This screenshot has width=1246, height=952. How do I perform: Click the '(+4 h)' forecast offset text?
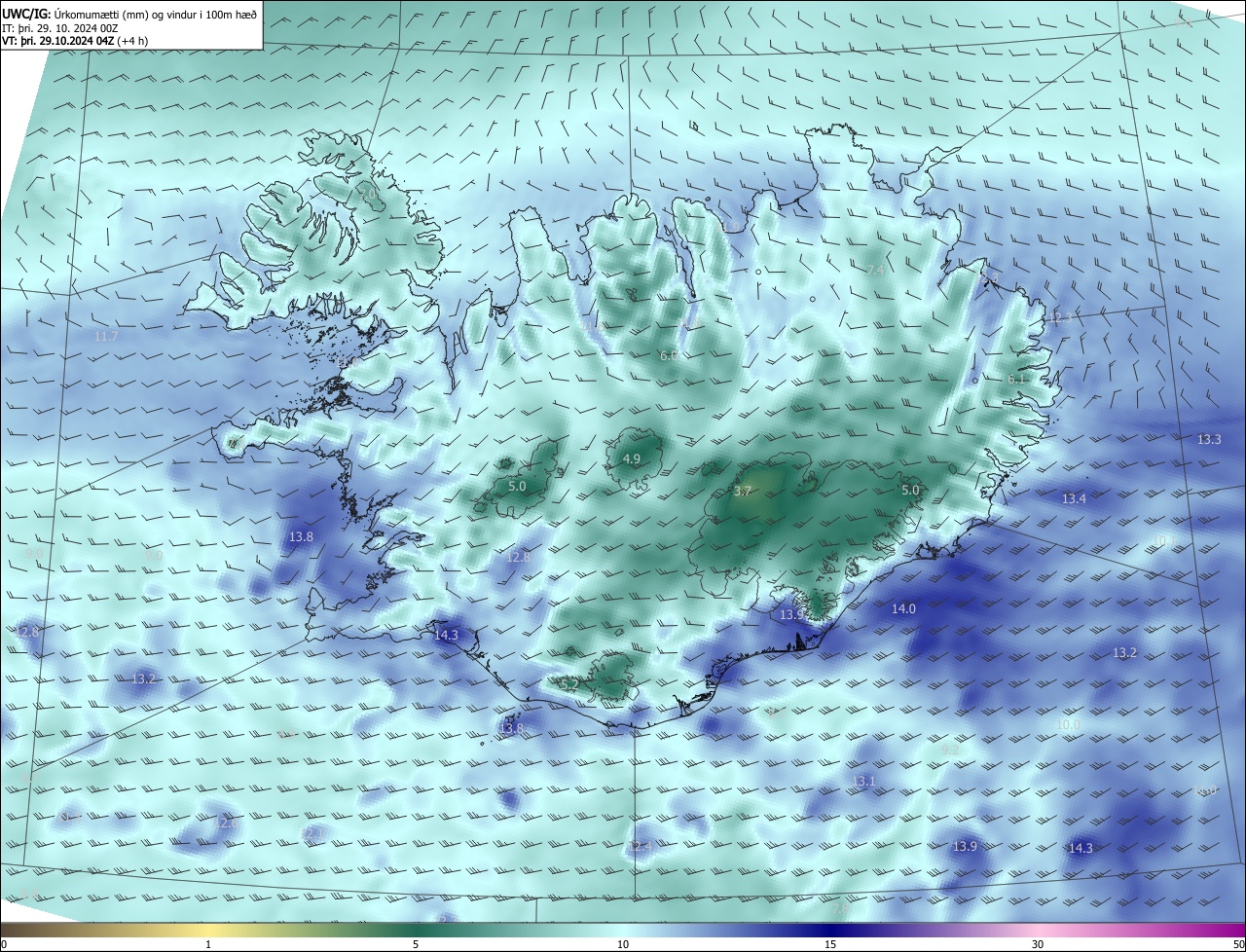coord(132,41)
